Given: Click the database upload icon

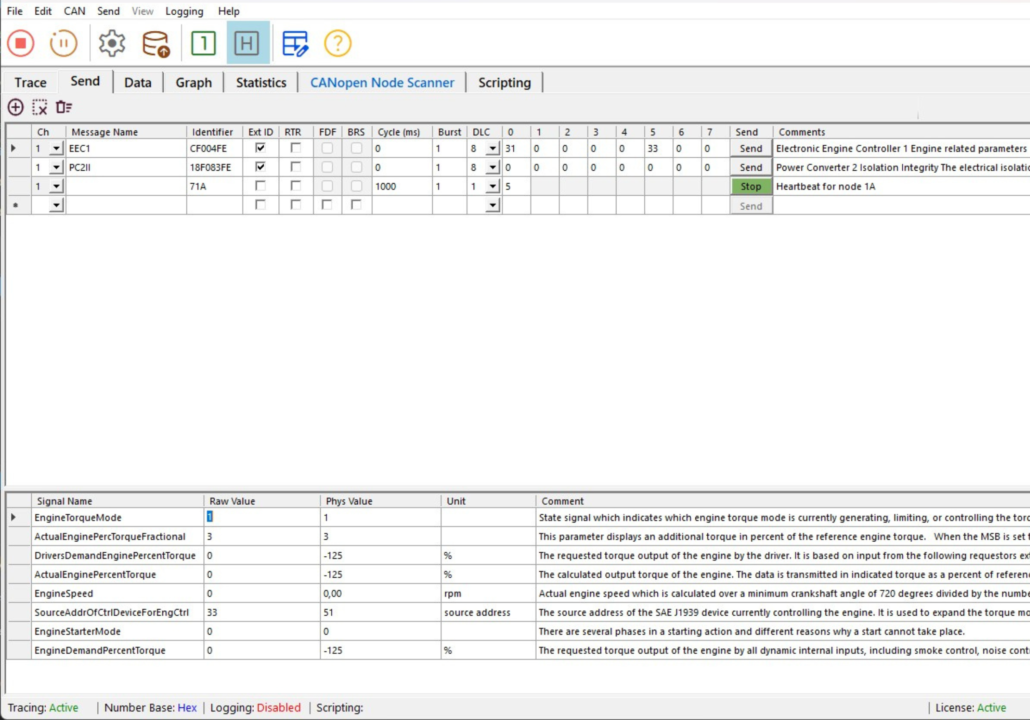Looking at the screenshot, I should 156,43.
